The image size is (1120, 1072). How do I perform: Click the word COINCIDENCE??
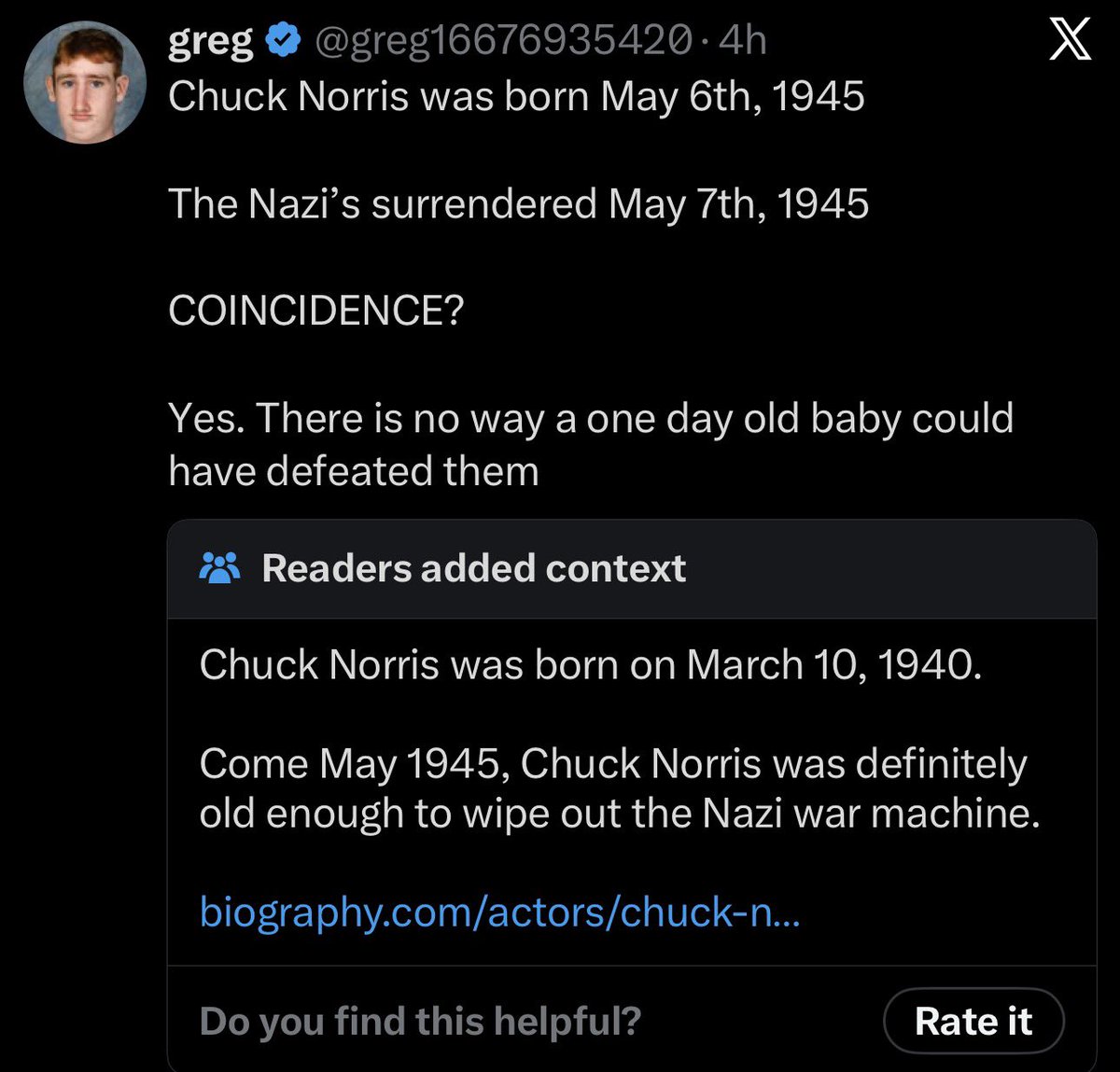point(315,311)
